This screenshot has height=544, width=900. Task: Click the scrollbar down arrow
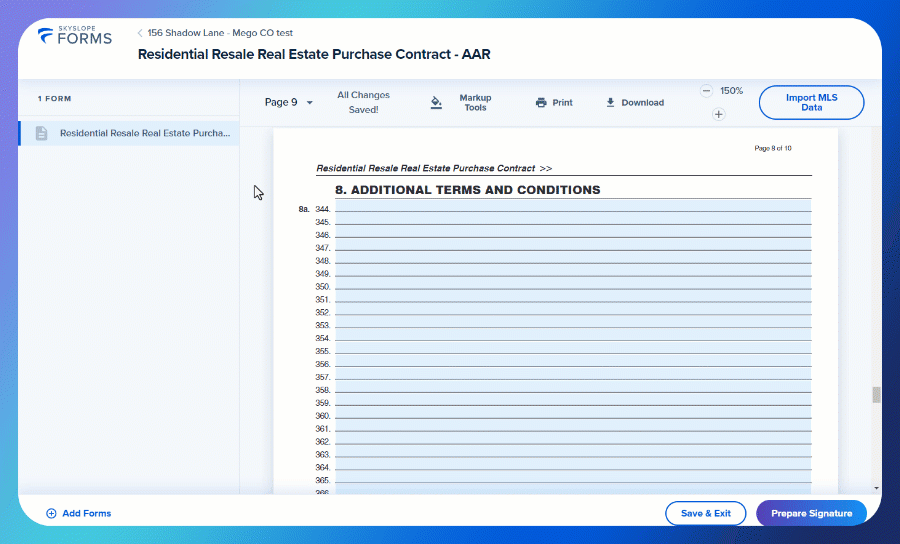(876, 488)
